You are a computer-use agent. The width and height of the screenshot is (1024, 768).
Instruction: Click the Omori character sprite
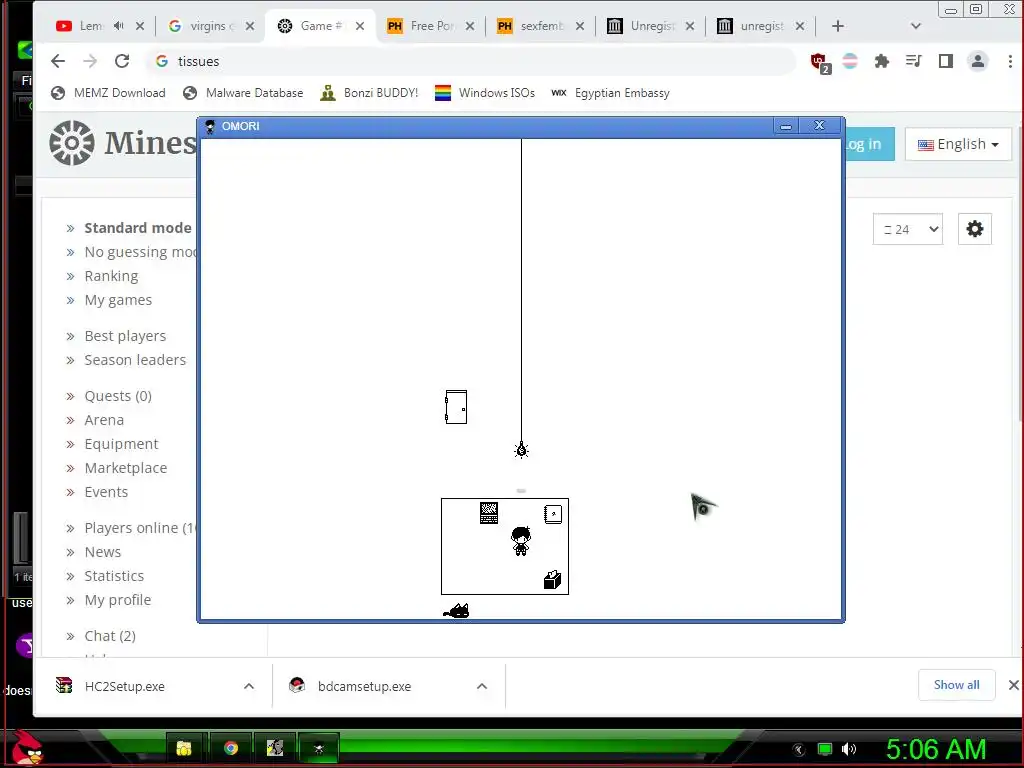click(520, 541)
